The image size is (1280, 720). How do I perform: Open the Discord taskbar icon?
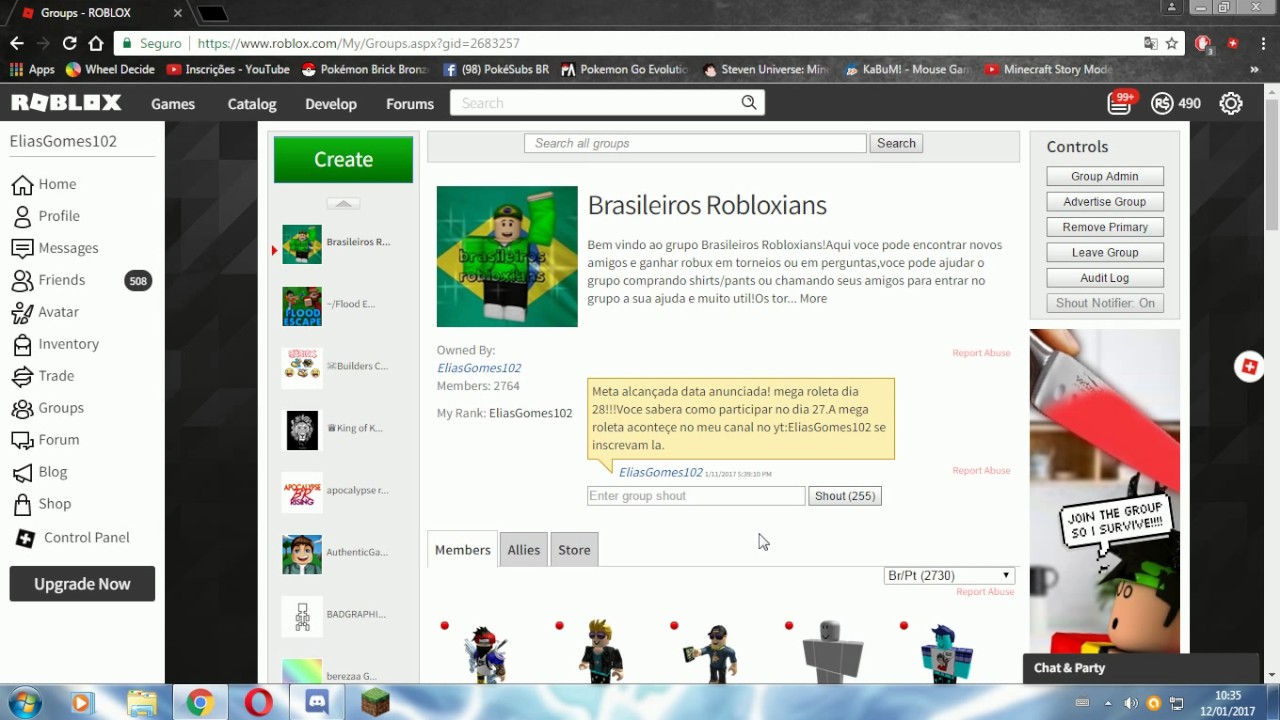pyautogui.click(x=318, y=703)
